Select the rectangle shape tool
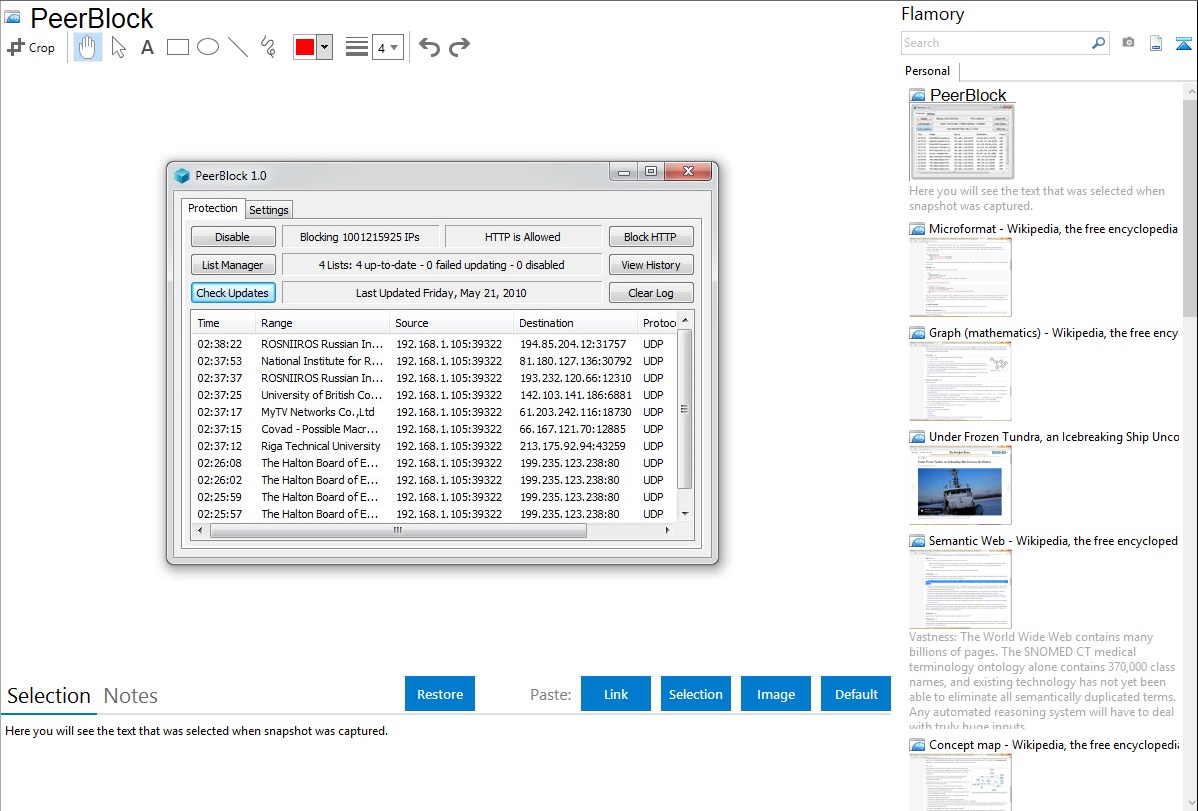The height and width of the screenshot is (811, 1198). point(178,47)
